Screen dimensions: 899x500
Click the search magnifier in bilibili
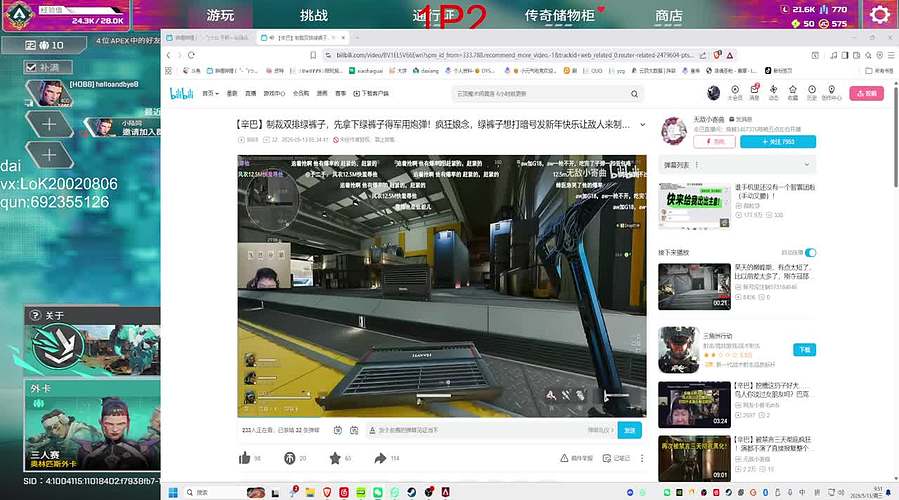coord(634,93)
